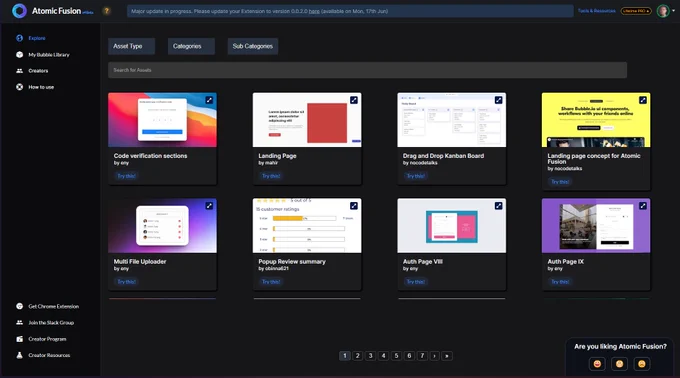Image resolution: width=680 pixels, height=378 pixels.
Task: Click the last page double arrow
Action: pyautogui.click(x=447, y=356)
